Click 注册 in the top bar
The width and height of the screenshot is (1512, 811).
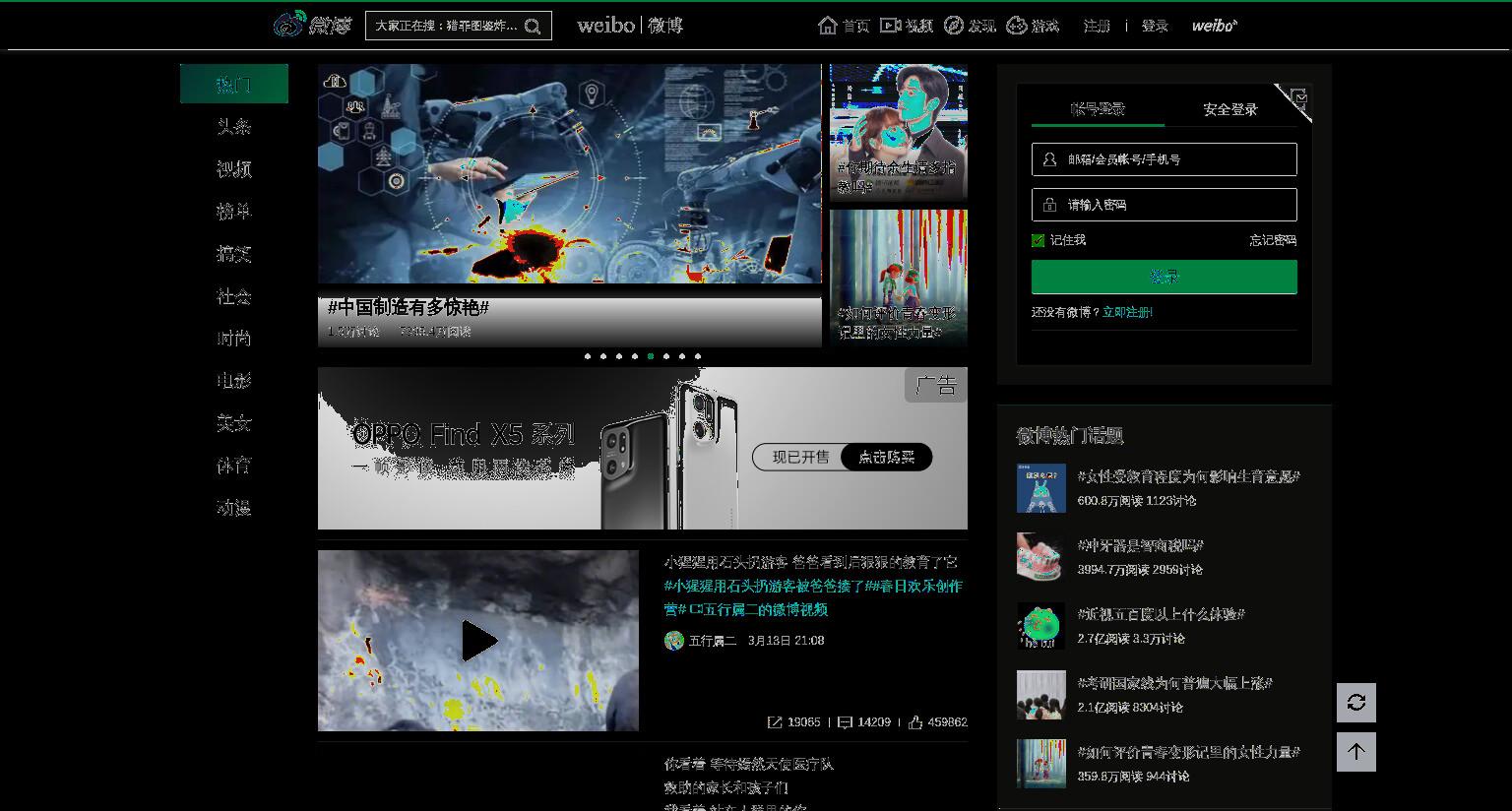coord(1097,26)
